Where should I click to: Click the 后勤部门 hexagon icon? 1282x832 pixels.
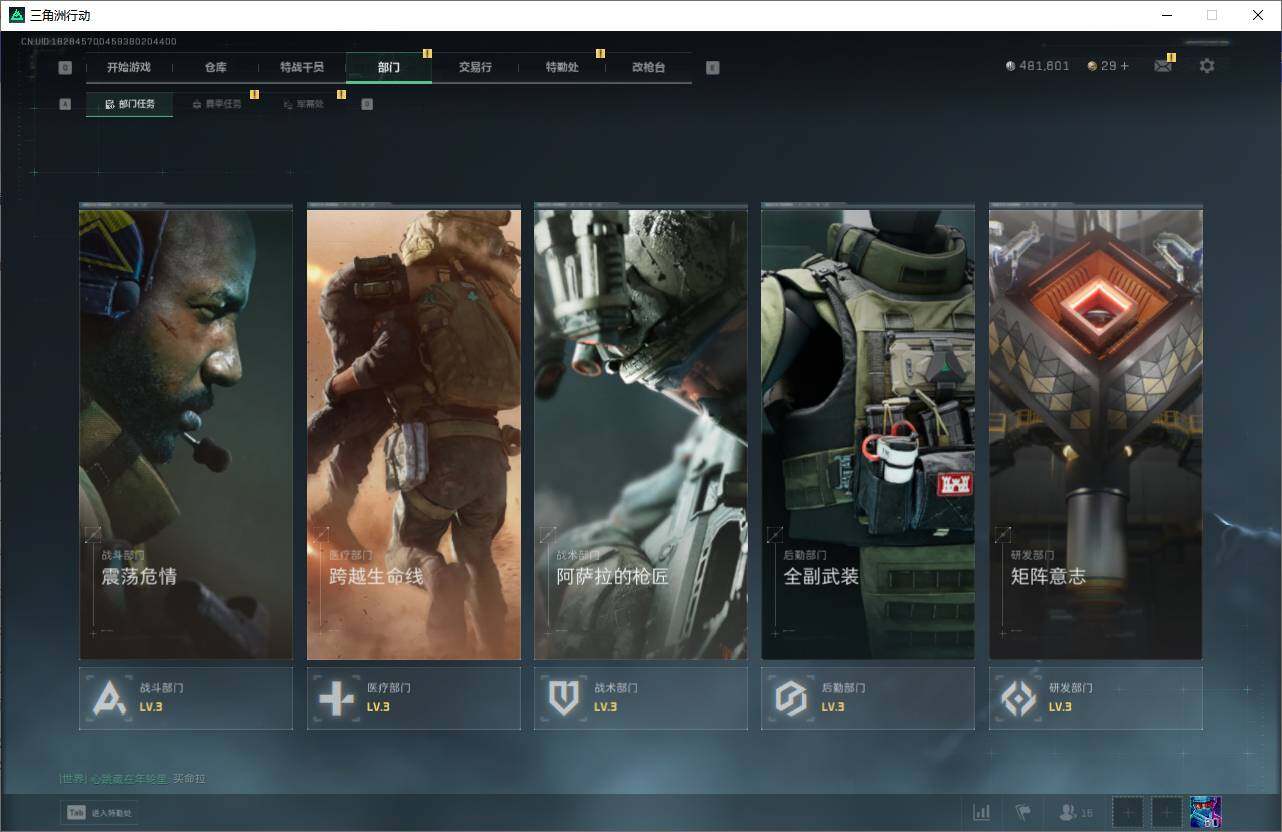[x=790, y=698]
